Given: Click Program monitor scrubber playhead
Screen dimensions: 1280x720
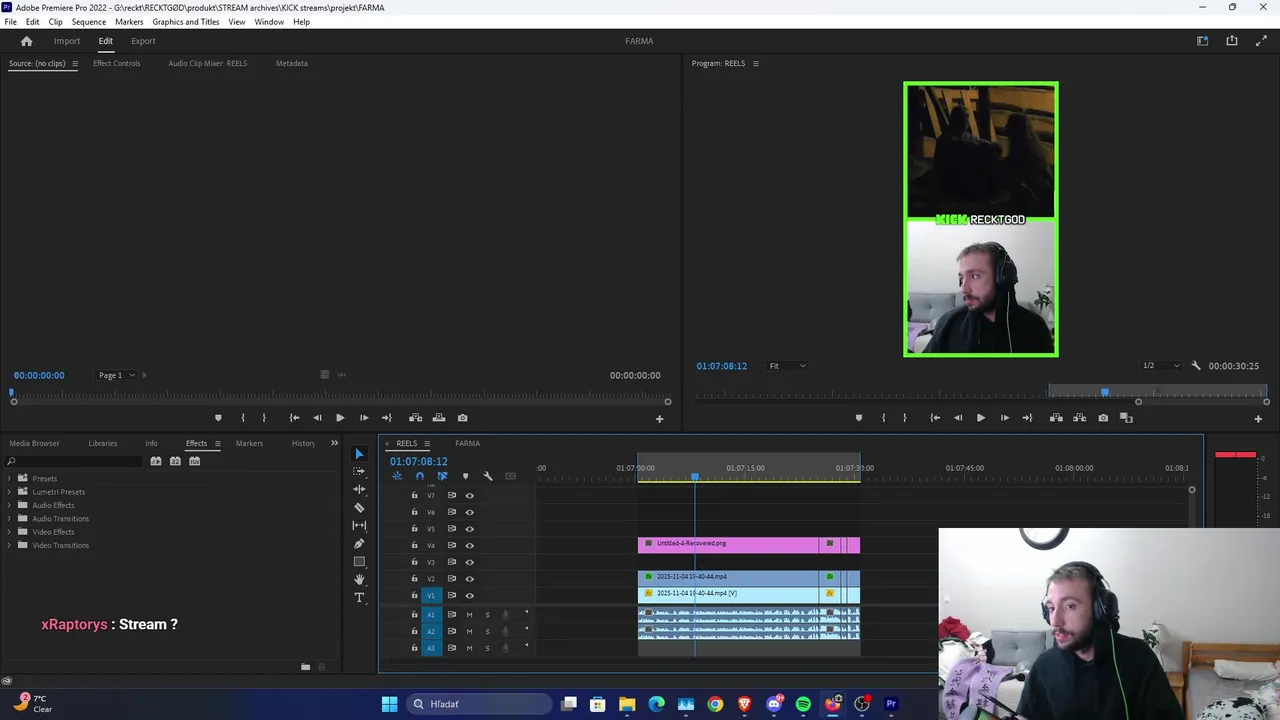Looking at the screenshot, I should (x=1104, y=392).
